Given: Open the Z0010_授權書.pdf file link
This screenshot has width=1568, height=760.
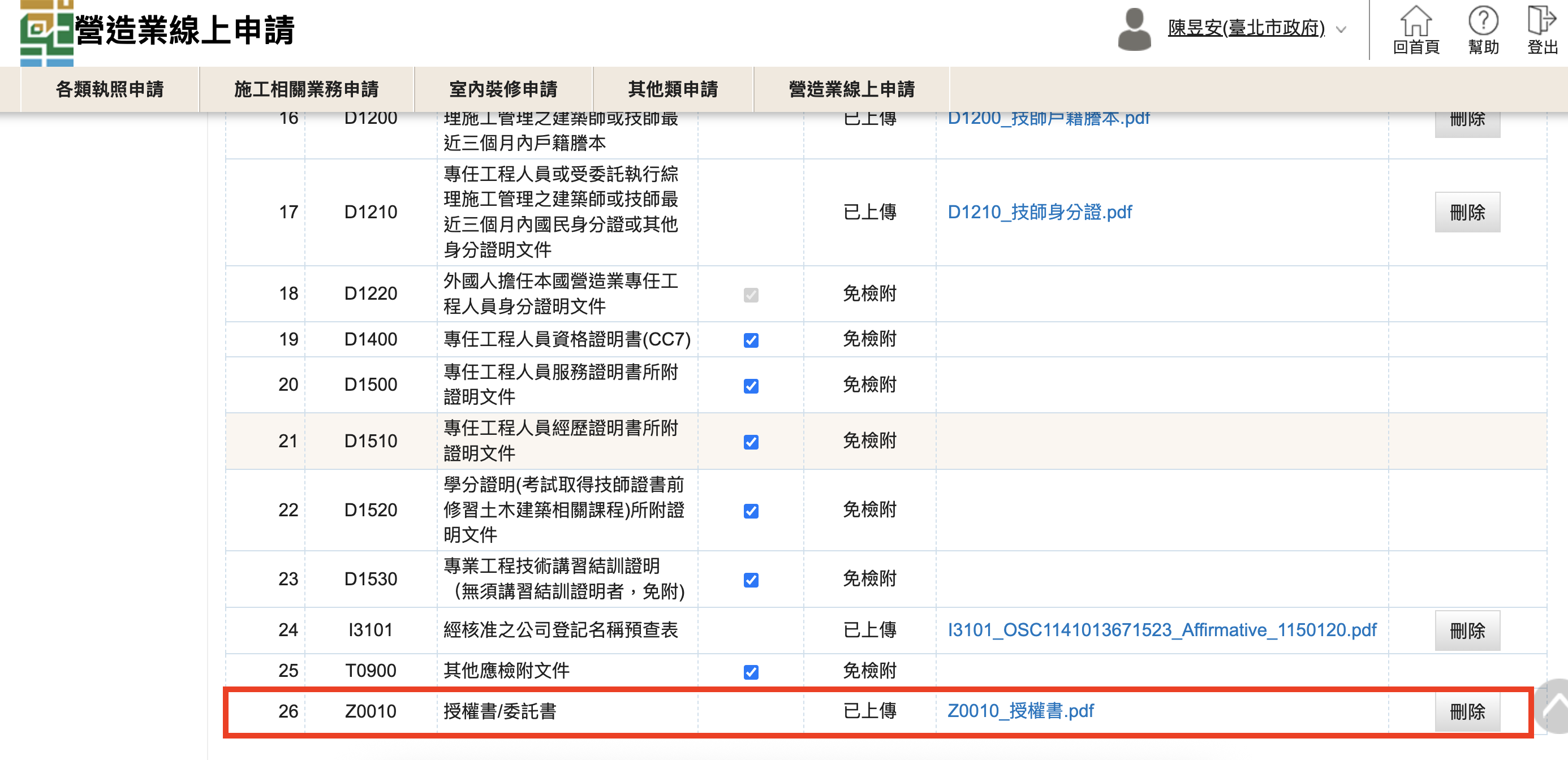Looking at the screenshot, I should (x=1020, y=711).
